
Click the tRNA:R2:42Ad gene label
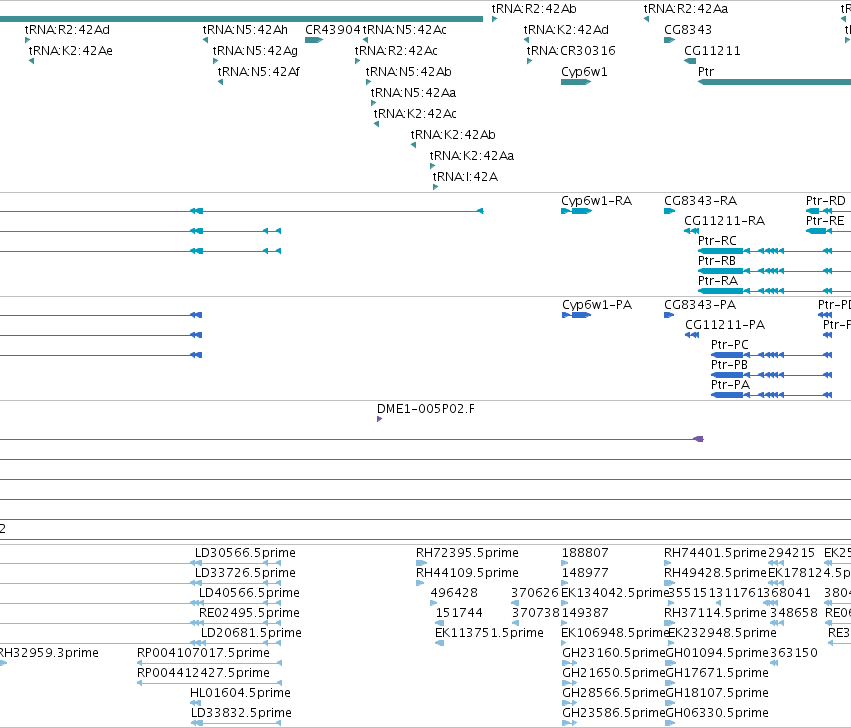(67, 30)
